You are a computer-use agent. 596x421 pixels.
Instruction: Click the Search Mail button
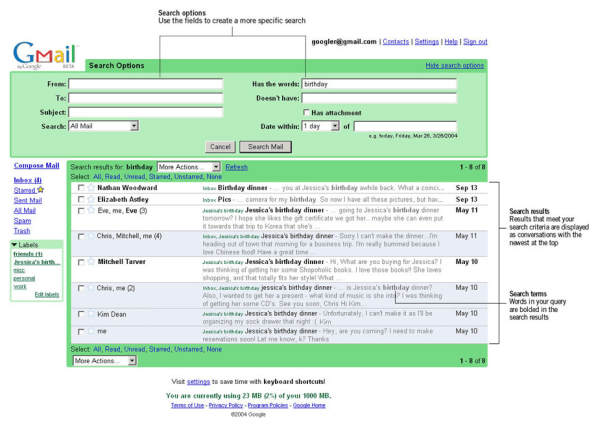265,147
